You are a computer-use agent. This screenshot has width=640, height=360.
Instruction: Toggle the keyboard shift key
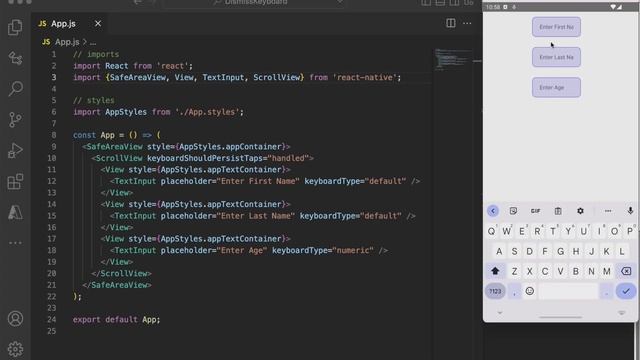(x=495, y=271)
